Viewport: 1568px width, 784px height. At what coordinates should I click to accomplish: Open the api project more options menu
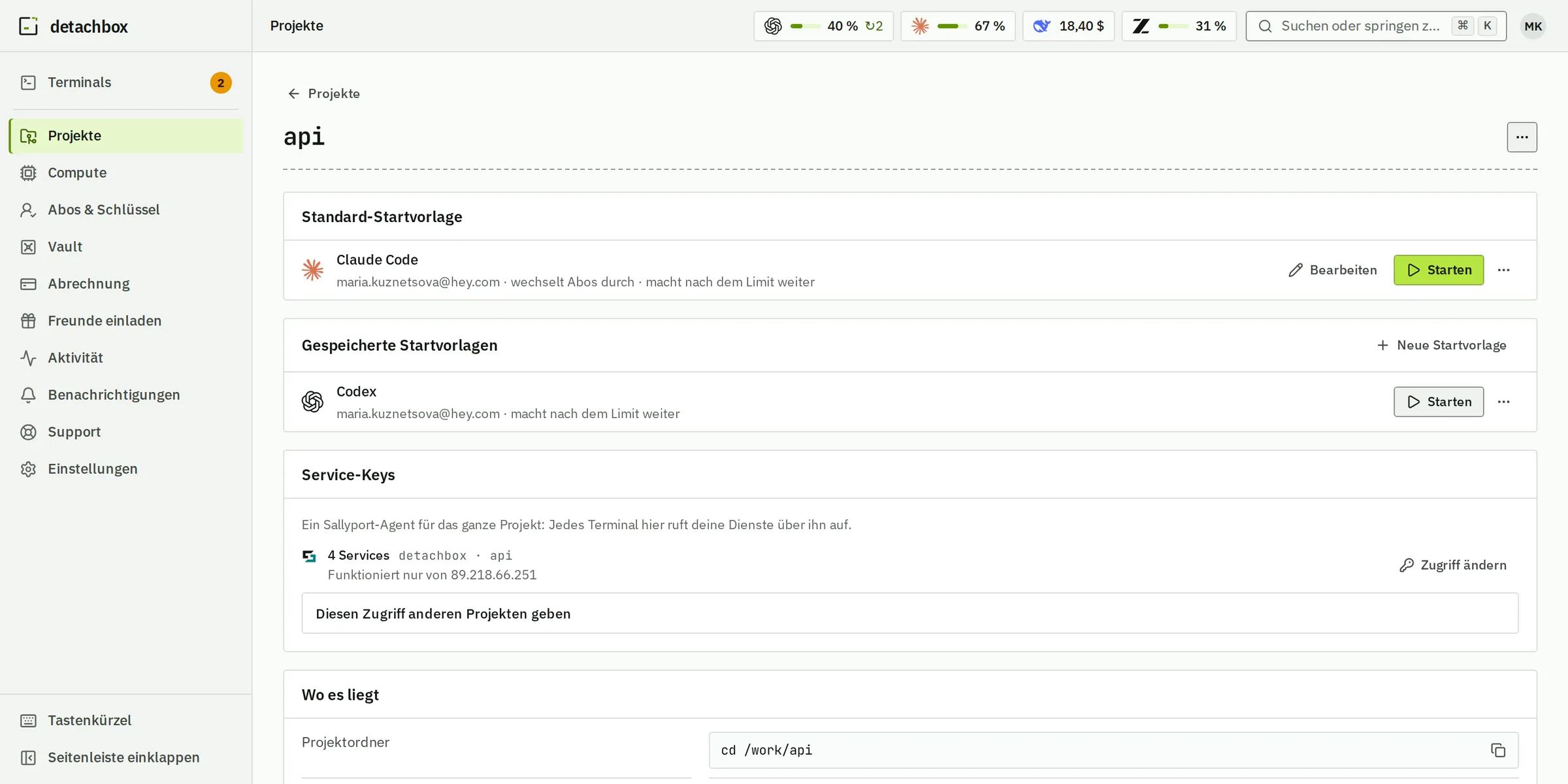[1522, 137]
